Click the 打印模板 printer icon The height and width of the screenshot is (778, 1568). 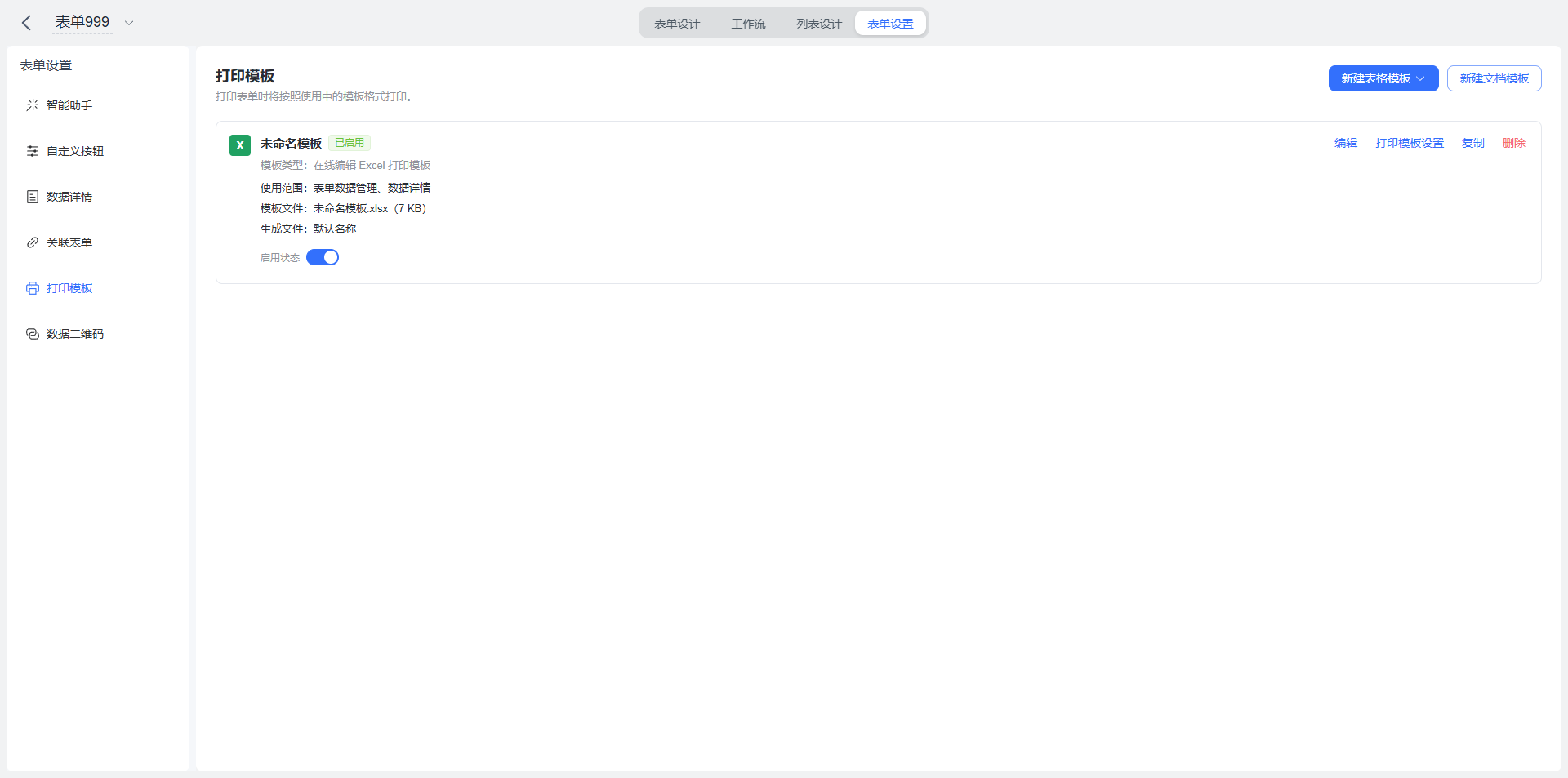tap(33, 288)
